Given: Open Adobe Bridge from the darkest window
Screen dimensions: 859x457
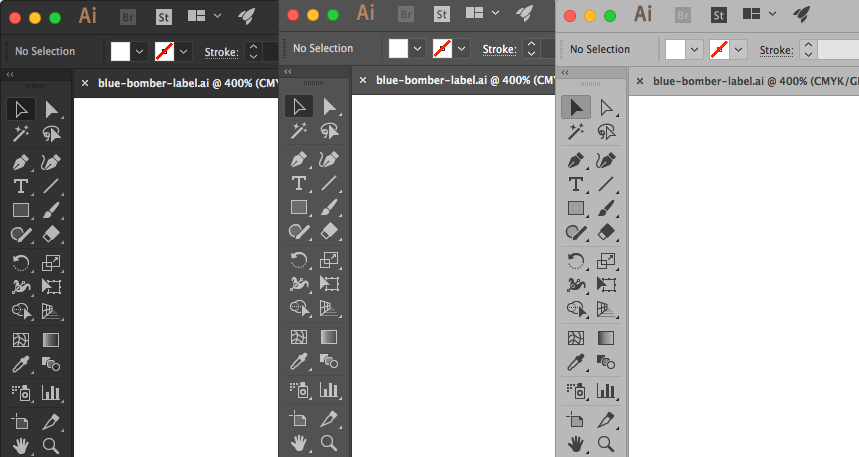Looking at the screenshot, I should (x=128, y=18).
